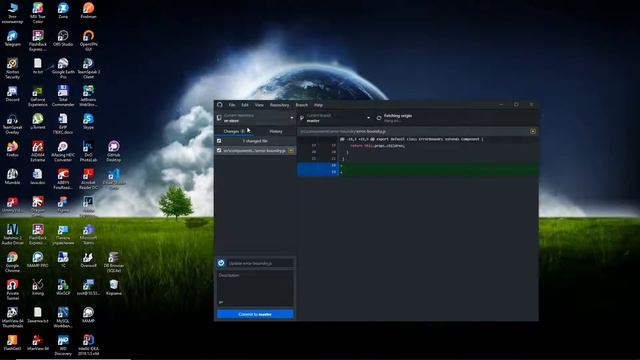The image size is (640, 360).
Task: Click the modified status badge on error-boundary.js
Action: coord(291,151)
